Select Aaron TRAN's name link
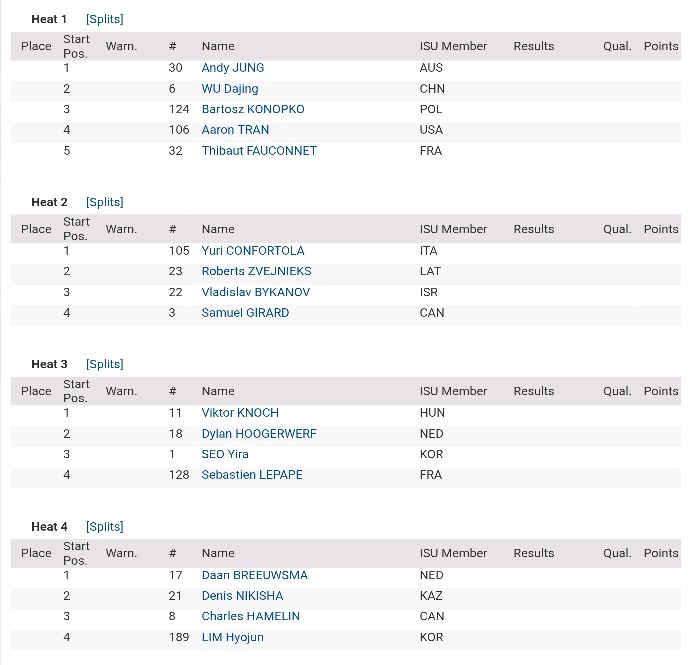Screen dimensions: 698x665 point(235,130)
